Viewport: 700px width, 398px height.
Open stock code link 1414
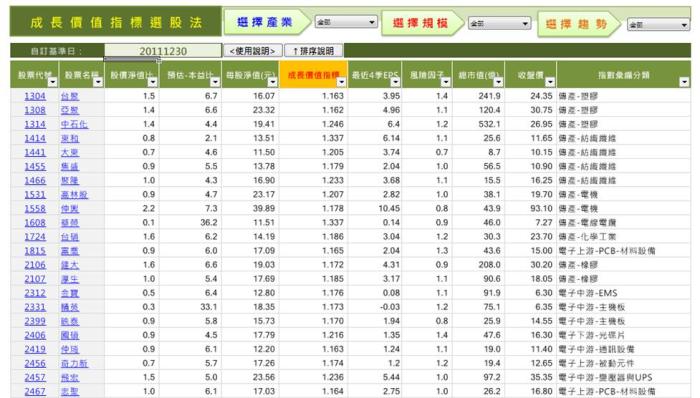pos(35,138)
